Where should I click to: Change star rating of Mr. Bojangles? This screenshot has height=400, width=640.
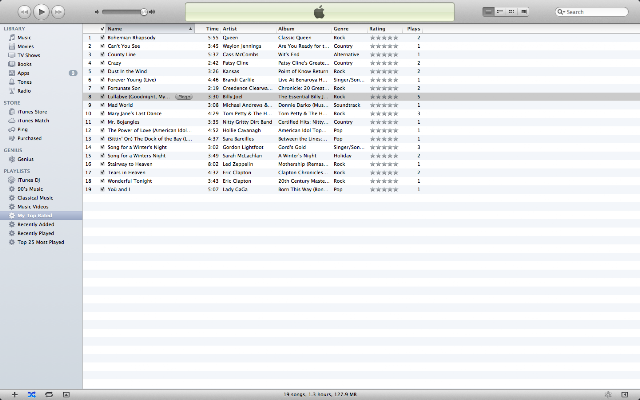click(384, 122)
